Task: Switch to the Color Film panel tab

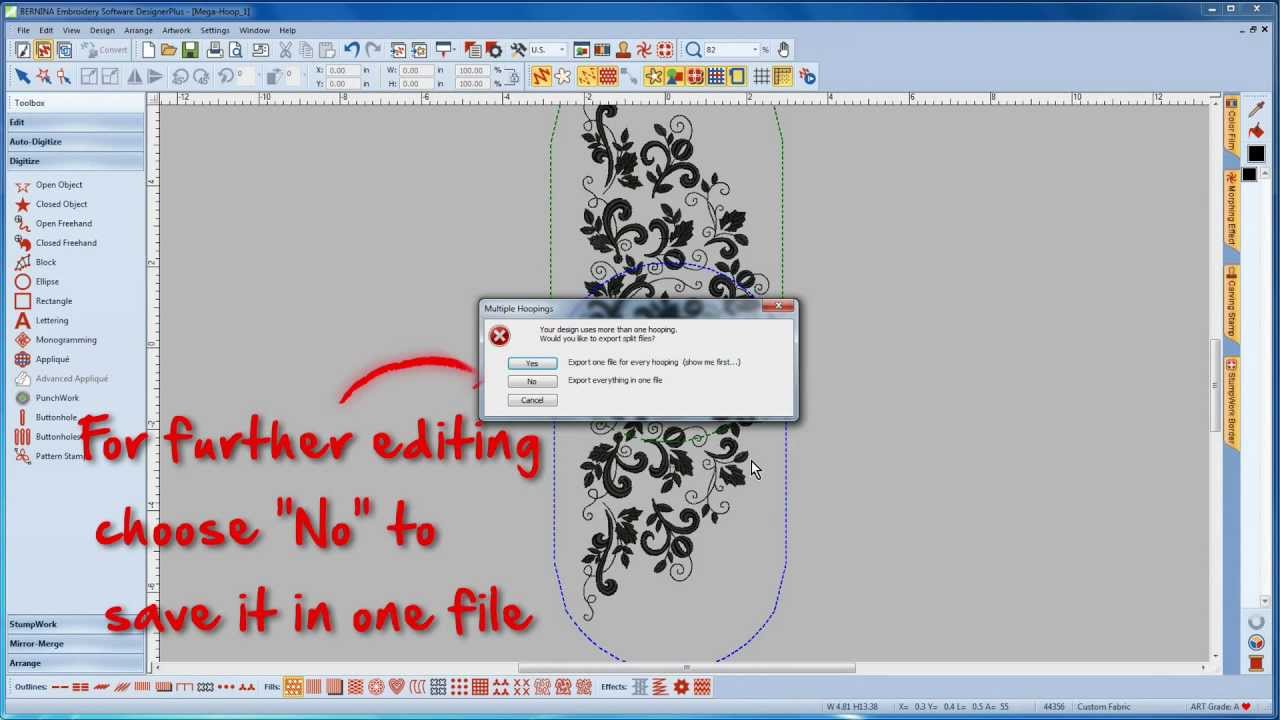Action: [1231, 130]
